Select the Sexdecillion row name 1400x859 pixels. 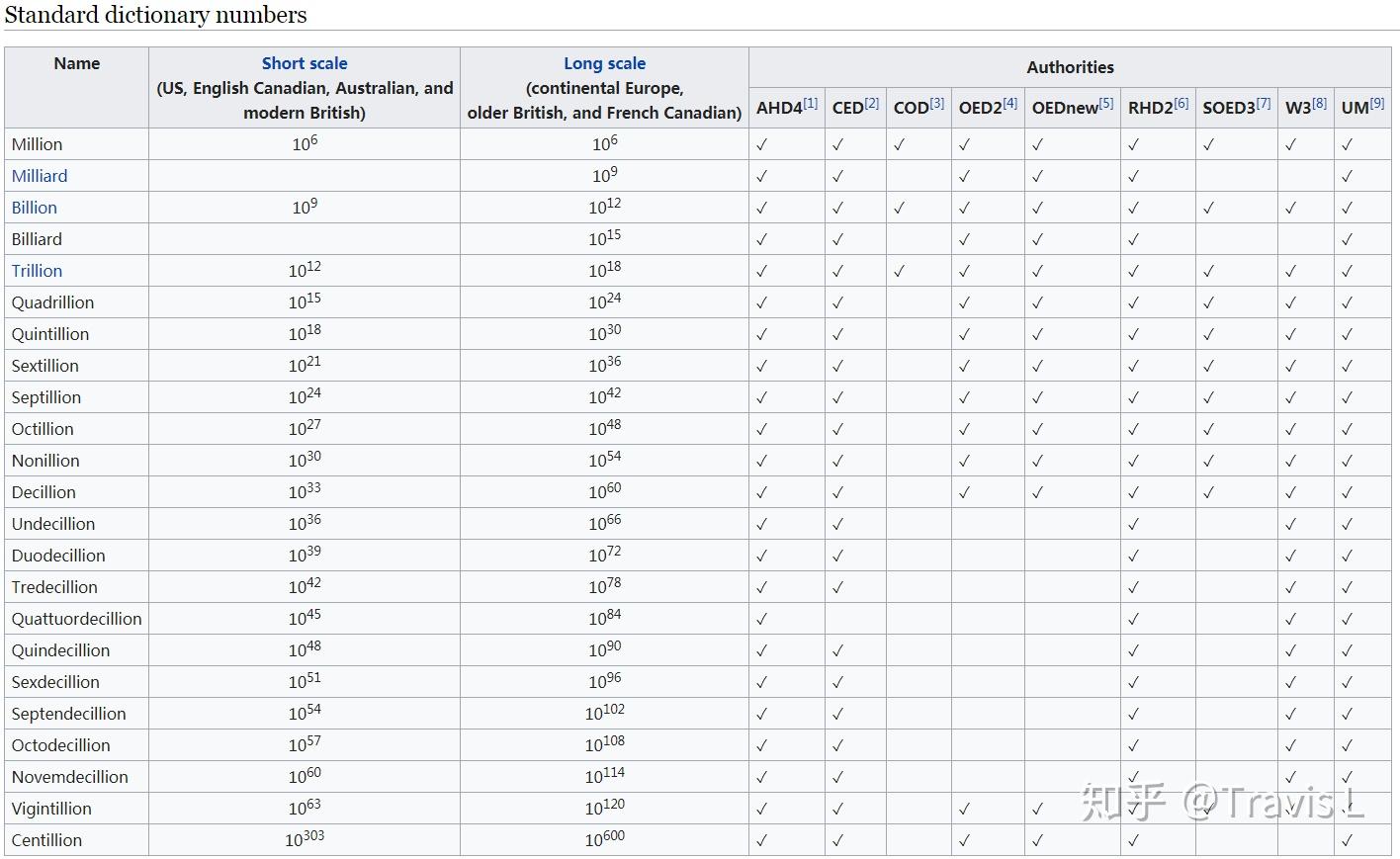pos(55,682)
